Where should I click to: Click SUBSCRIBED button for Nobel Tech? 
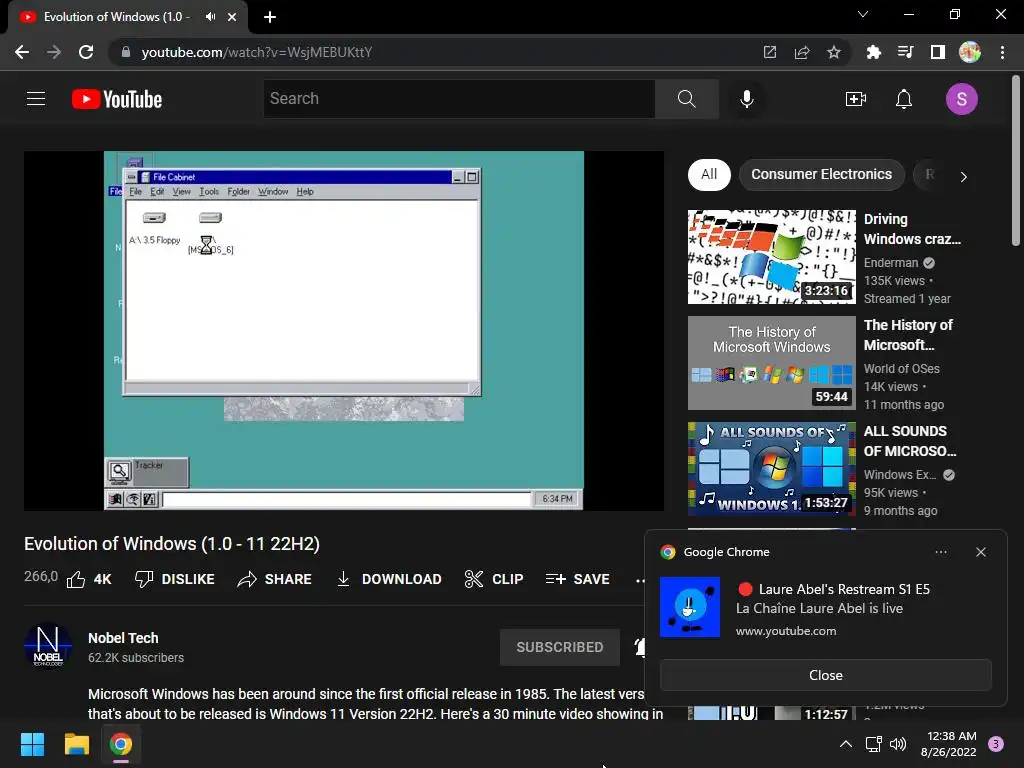coord(560,647)
